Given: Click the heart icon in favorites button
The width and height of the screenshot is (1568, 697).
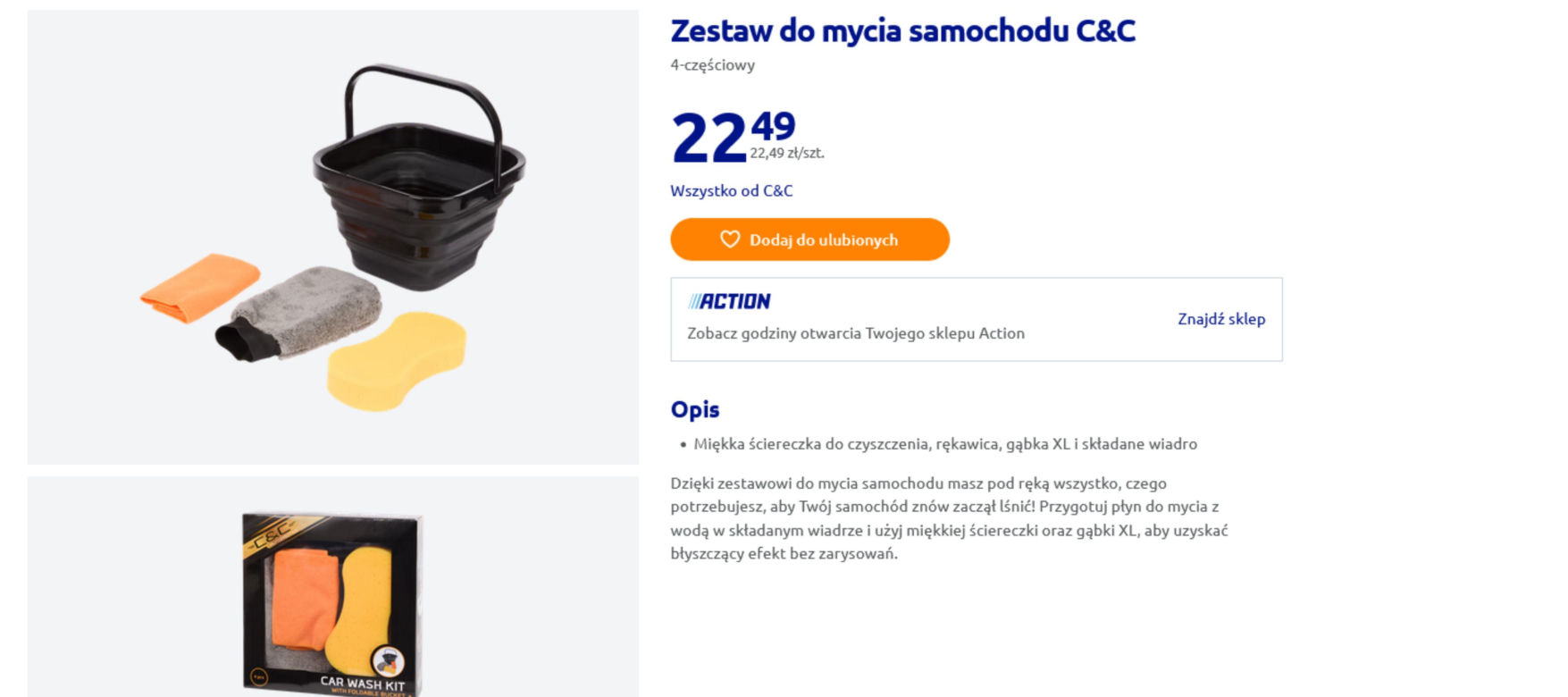Looking at the screenshot, I should pyautogui.click(x=730, y=239).
